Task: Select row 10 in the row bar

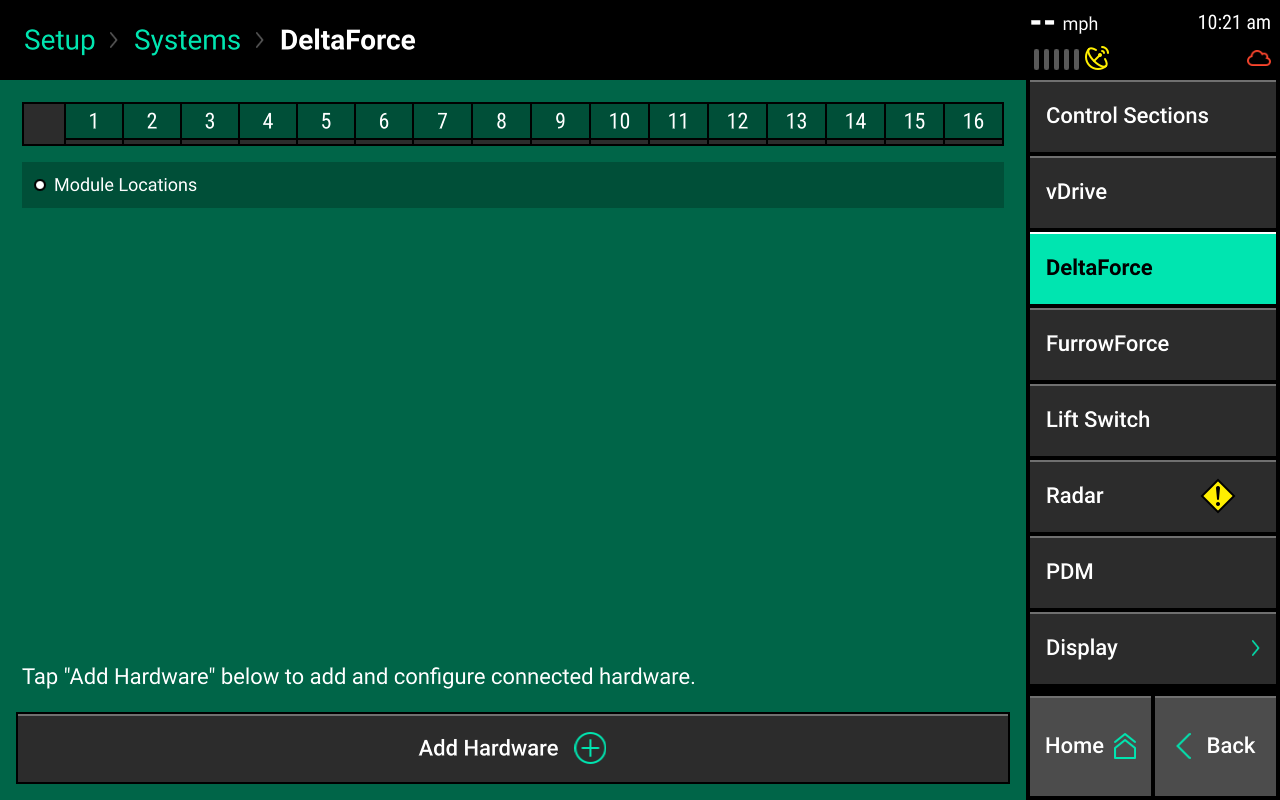Action: click(x=620, y=122)
